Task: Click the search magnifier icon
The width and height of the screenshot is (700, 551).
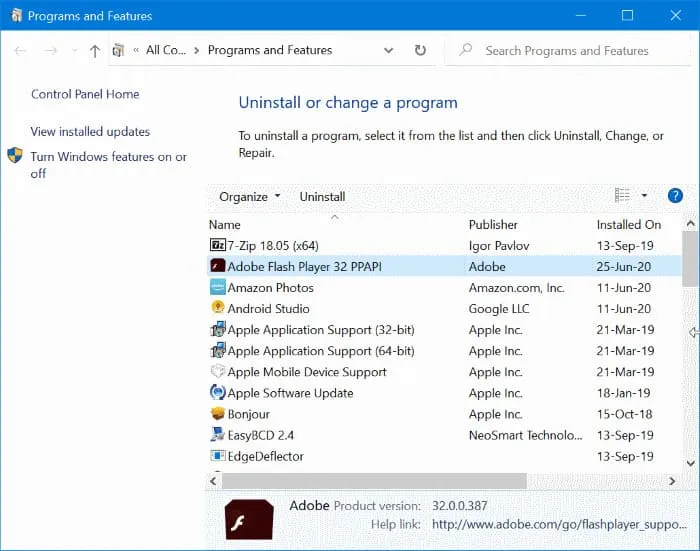Action: tap(466, 50)
